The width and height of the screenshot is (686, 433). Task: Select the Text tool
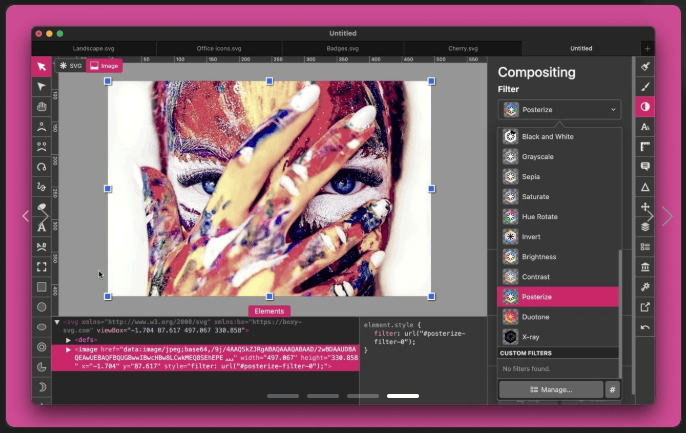pyautogui.click(x=42, y=227)
